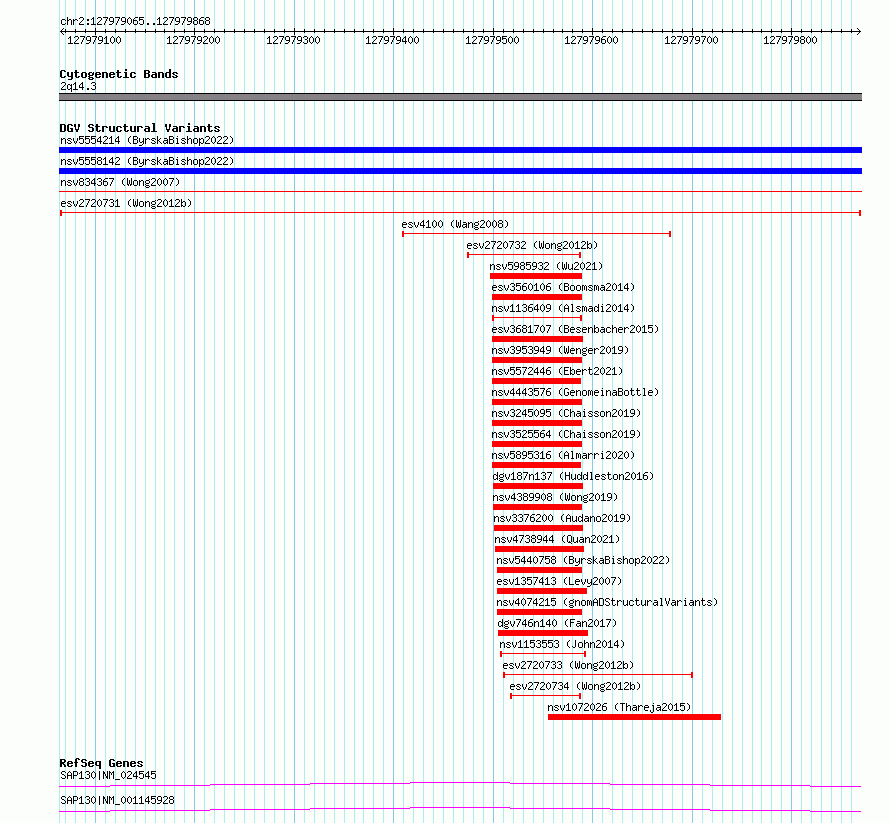Click the nsv5554214 (ByrskaBishop2022) variant label
This screenshot has width=890, height=823.
(x=147, y=140)
